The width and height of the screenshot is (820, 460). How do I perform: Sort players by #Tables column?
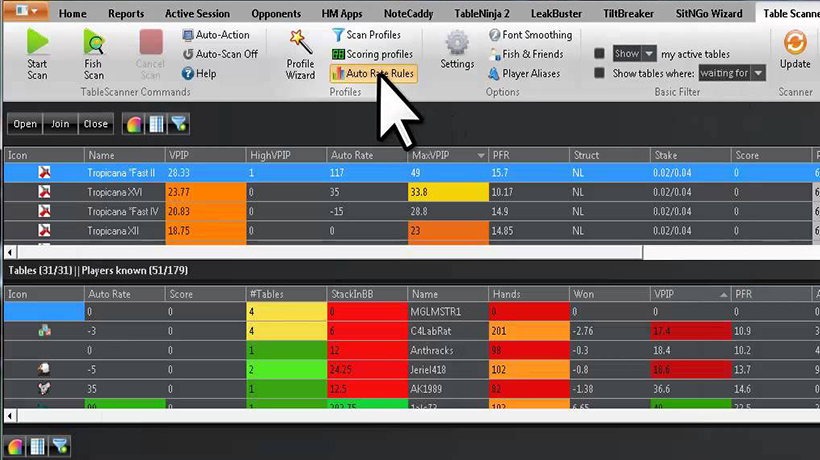[286, 294]
